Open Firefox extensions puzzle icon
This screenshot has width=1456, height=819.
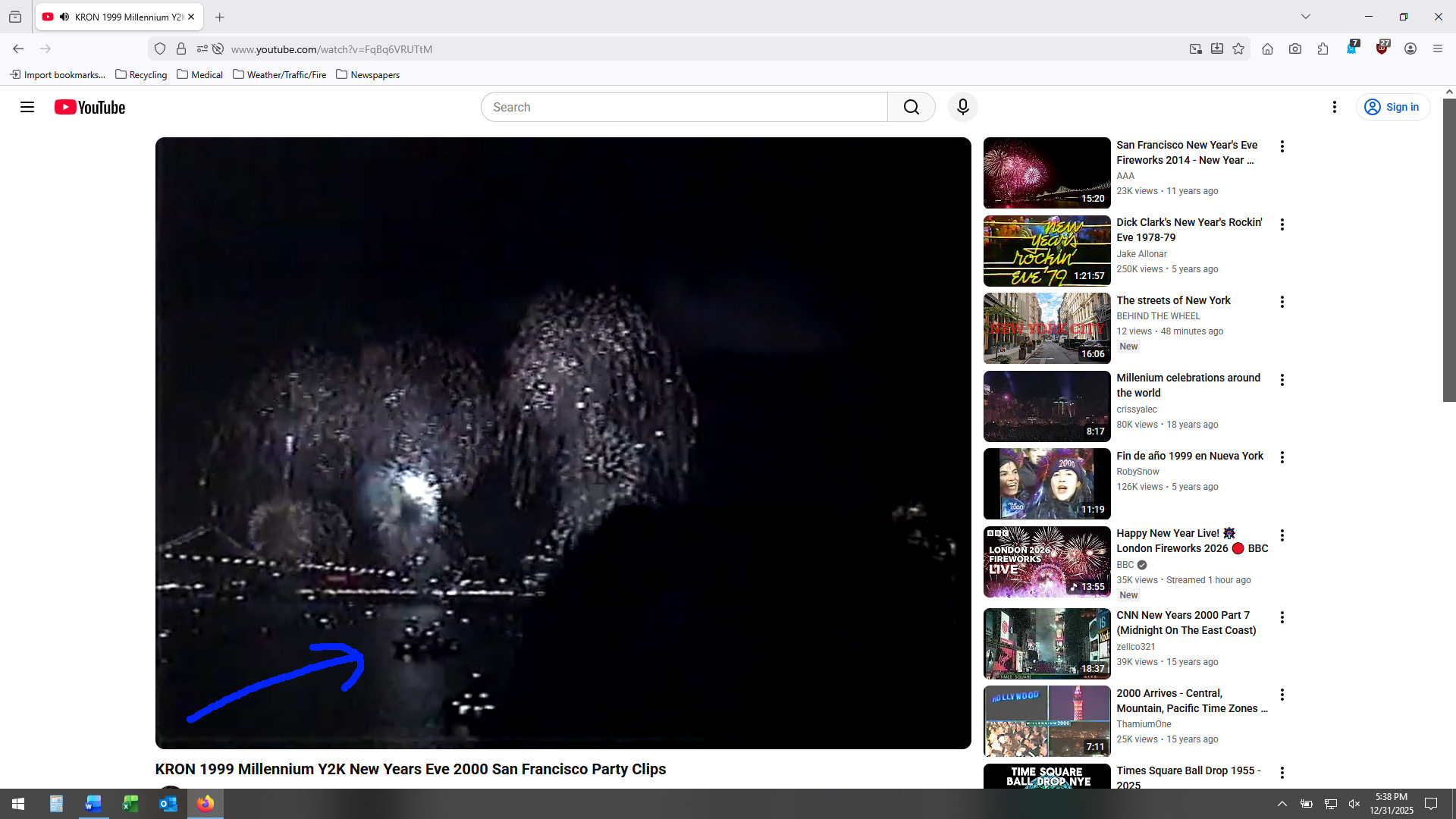(1323, 49)
